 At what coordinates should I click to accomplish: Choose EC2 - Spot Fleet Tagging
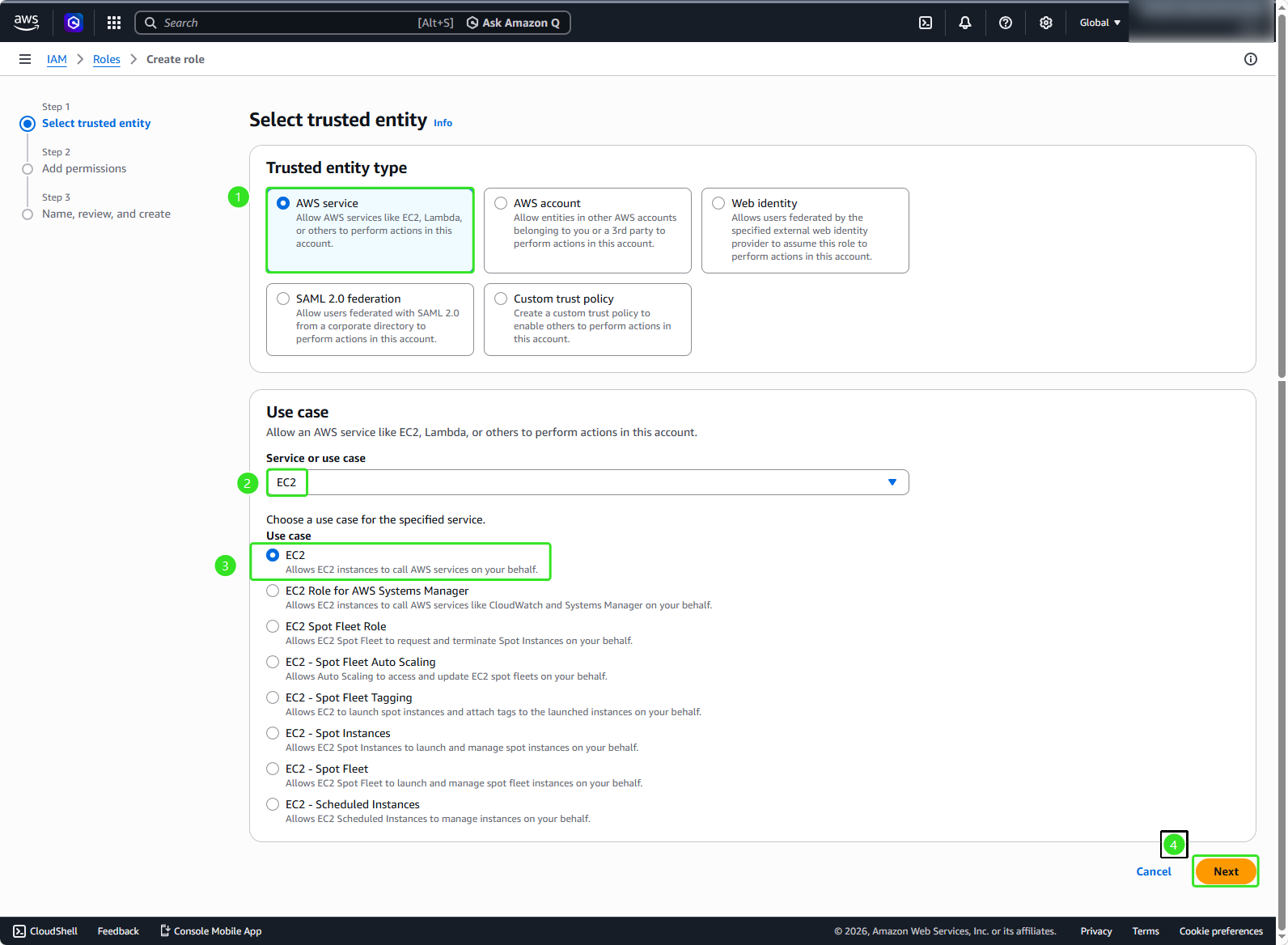click(x=273, y=697)
